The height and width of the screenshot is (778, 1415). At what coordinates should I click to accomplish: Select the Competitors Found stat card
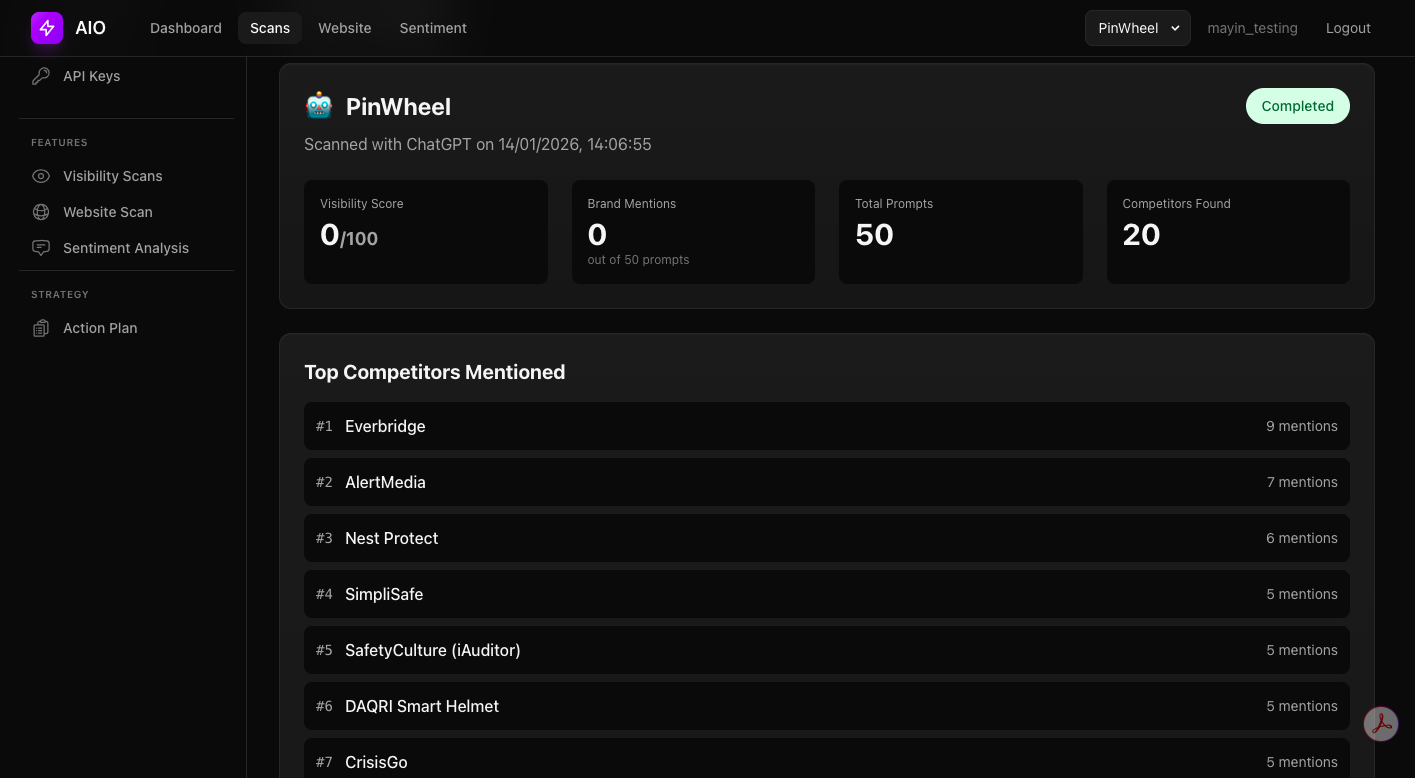1228,232
